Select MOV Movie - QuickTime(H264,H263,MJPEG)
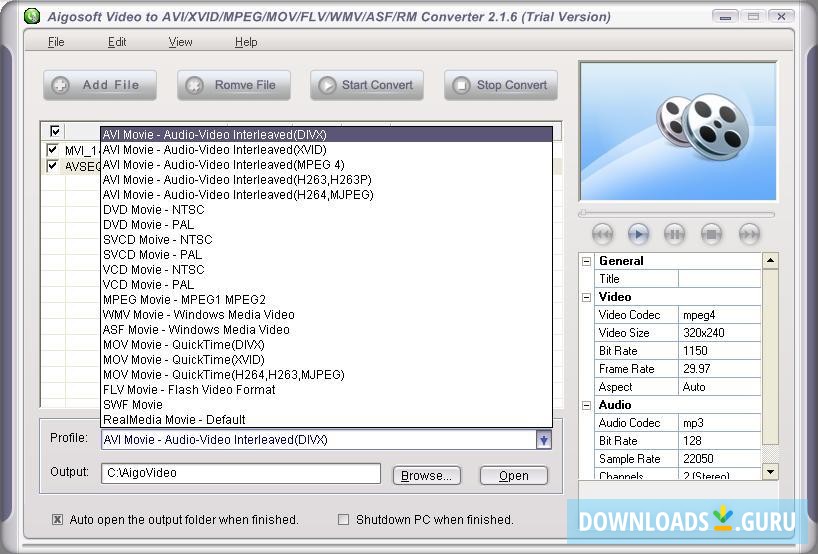 pyautogui.click(x=326, y=375)
